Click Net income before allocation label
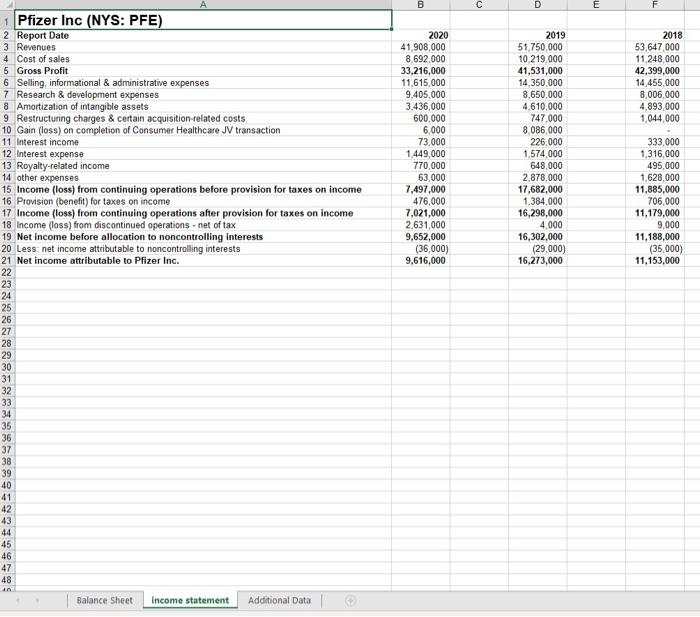This screenshot has height=617, width=700. coord(203,237)
